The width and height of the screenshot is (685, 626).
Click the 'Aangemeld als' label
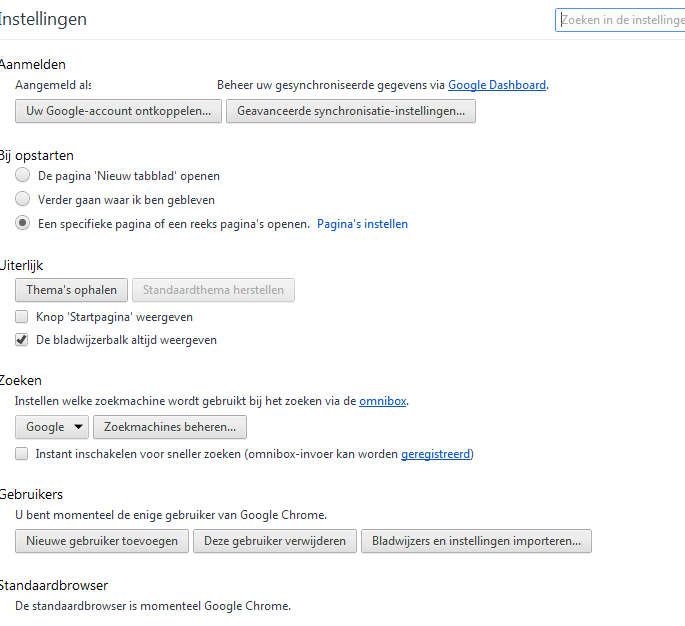[x=53, y=85]
